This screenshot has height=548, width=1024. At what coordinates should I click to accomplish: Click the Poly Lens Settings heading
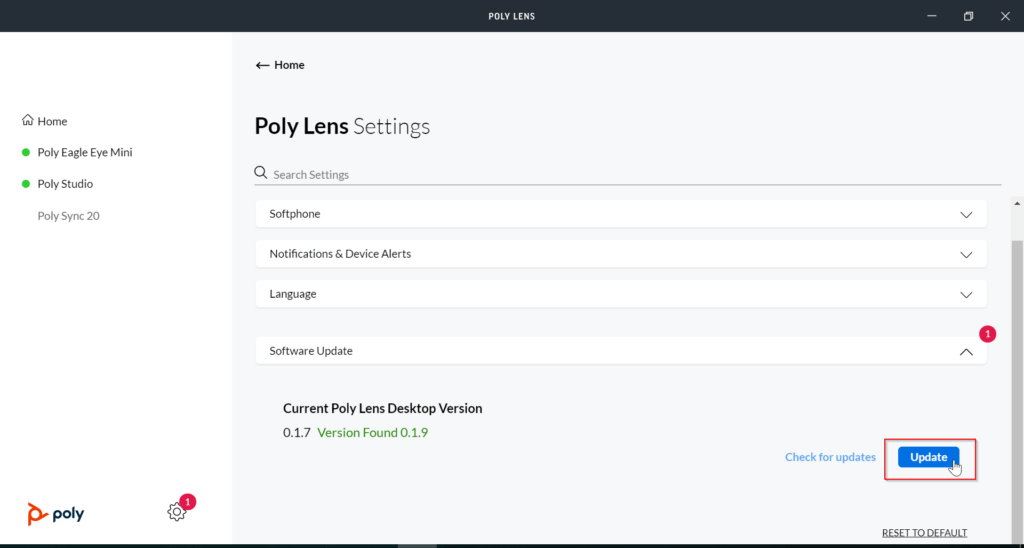[342, 126]
